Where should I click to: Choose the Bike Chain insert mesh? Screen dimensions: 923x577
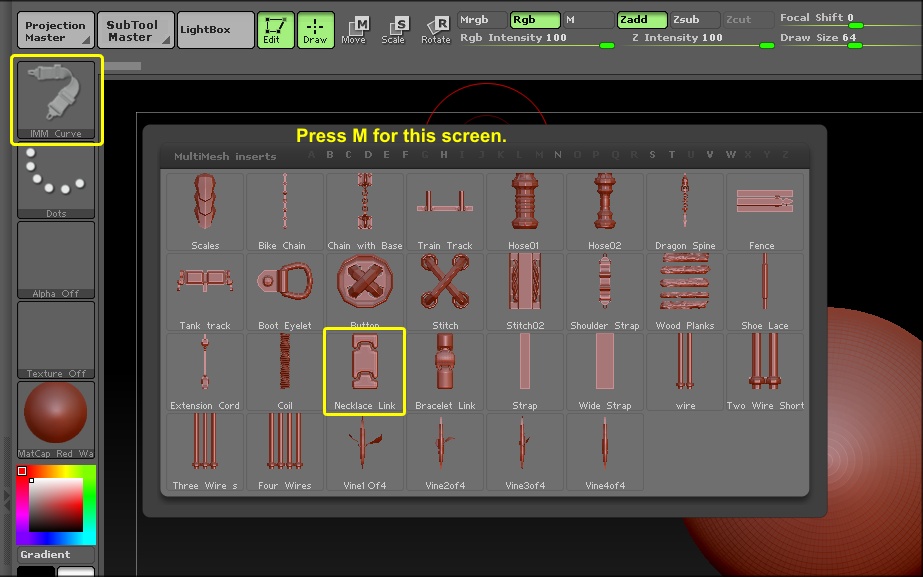(285, 212)
